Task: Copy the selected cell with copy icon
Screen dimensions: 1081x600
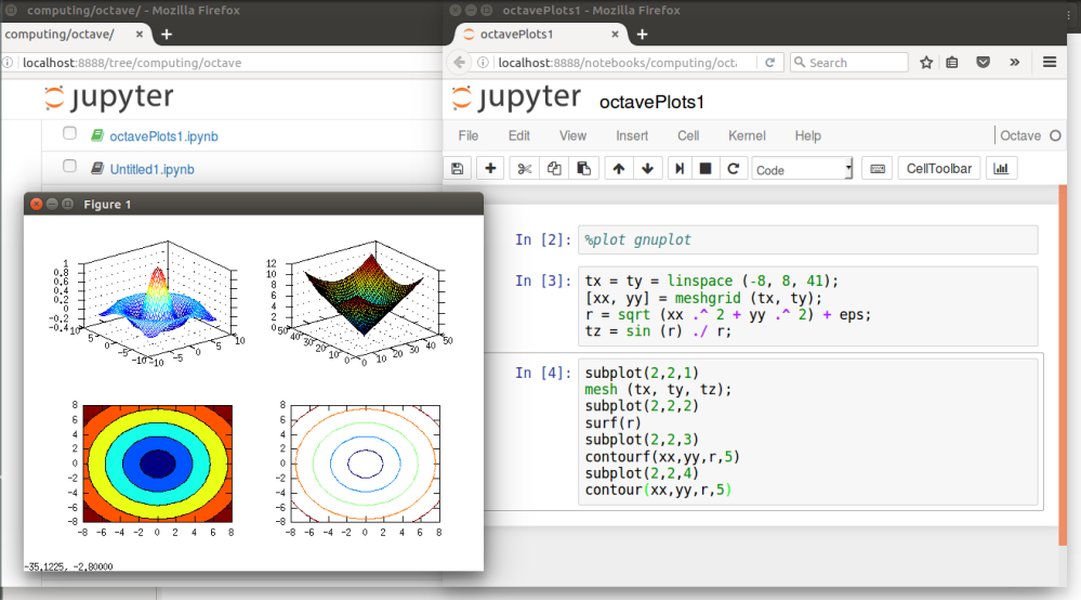Action: coord(553,168)
